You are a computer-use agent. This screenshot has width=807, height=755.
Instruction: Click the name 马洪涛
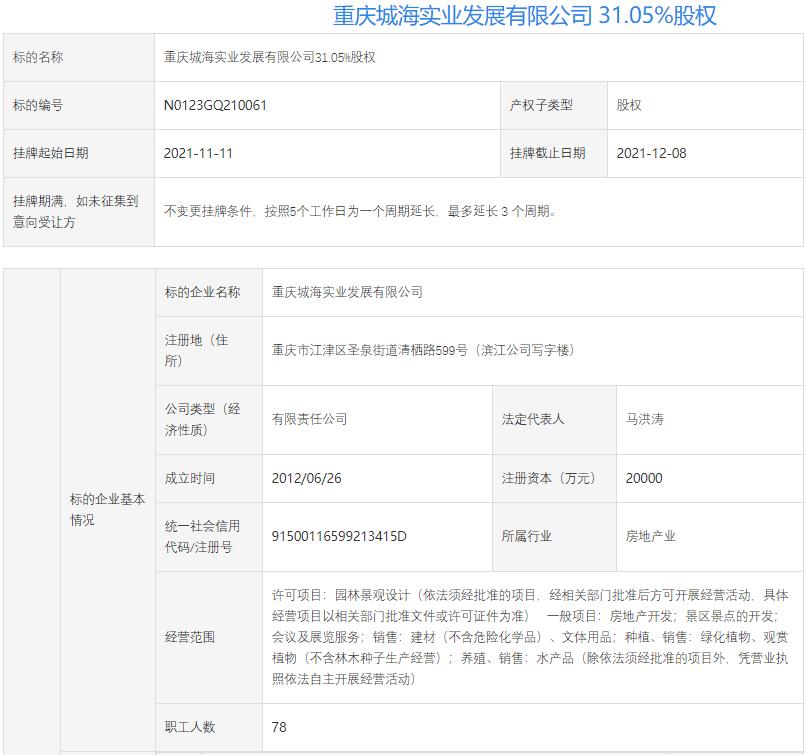(x=644, y=419)
